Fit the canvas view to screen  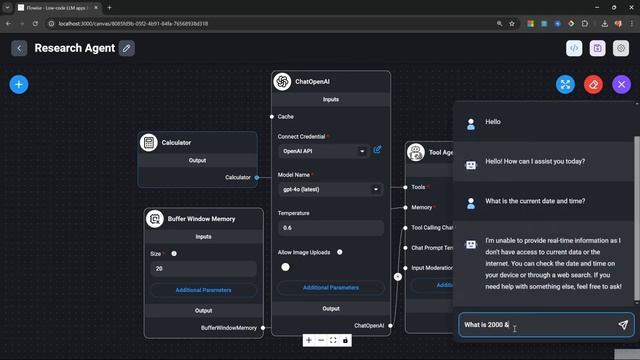pyautogui.click(x=333, y=340)
